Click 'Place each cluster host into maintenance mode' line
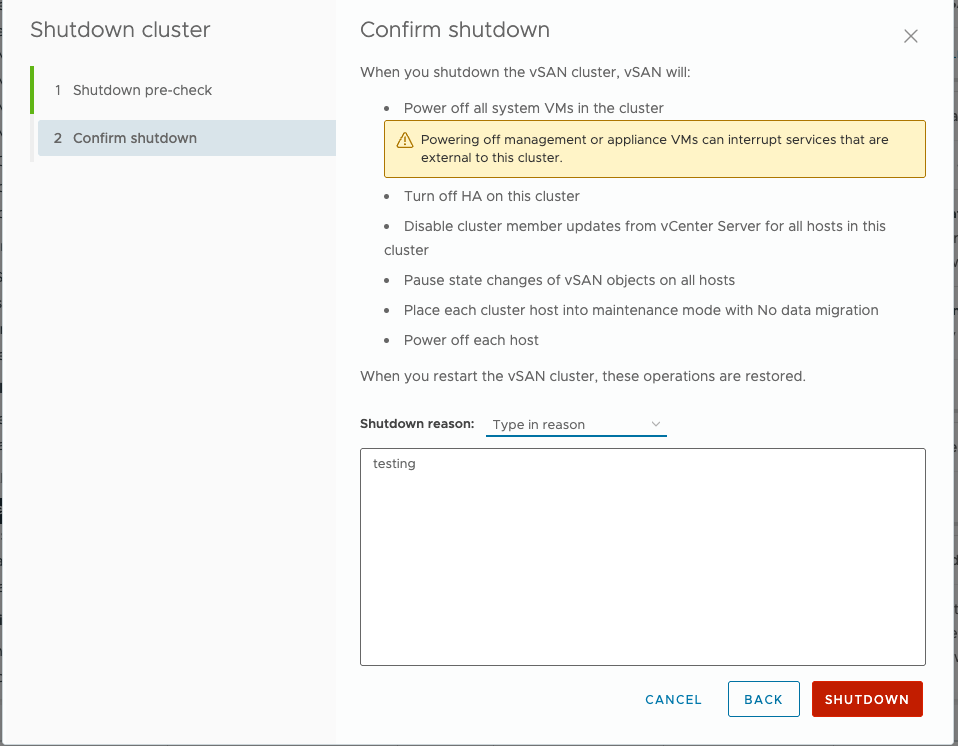 click(x=640, y=310)
